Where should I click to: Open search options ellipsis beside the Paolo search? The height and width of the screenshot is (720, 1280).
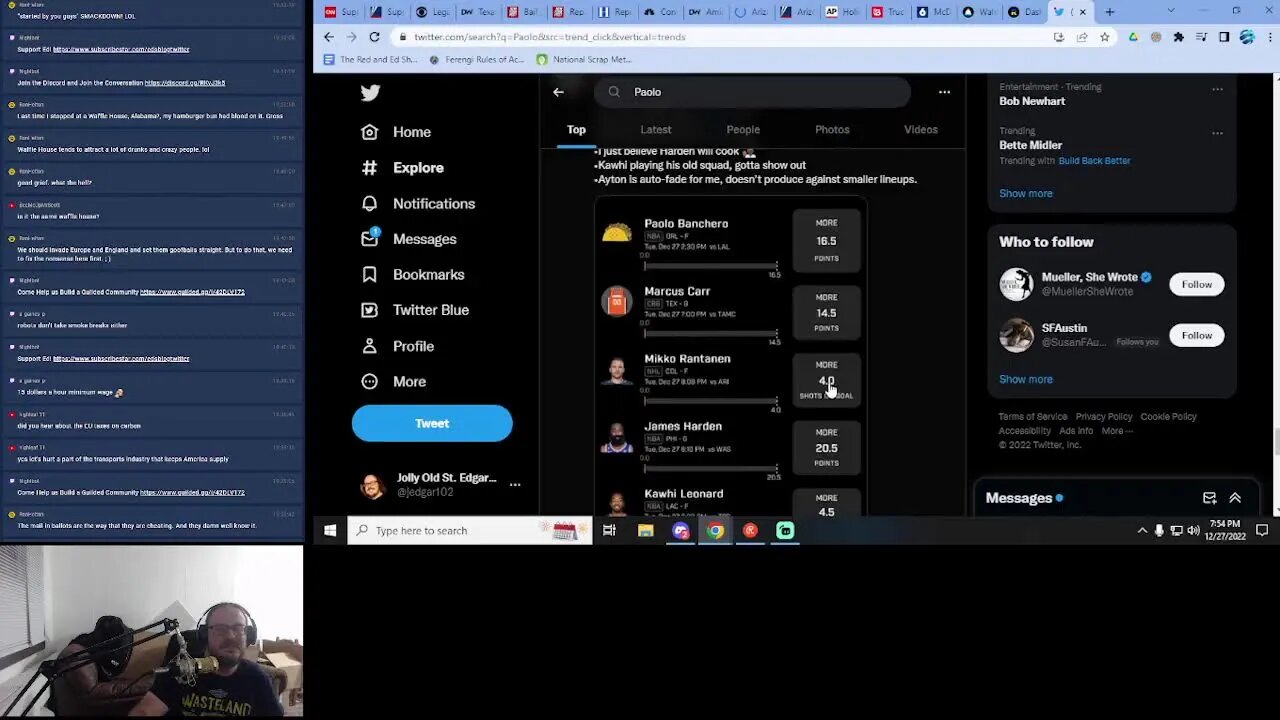pos(944,92)
